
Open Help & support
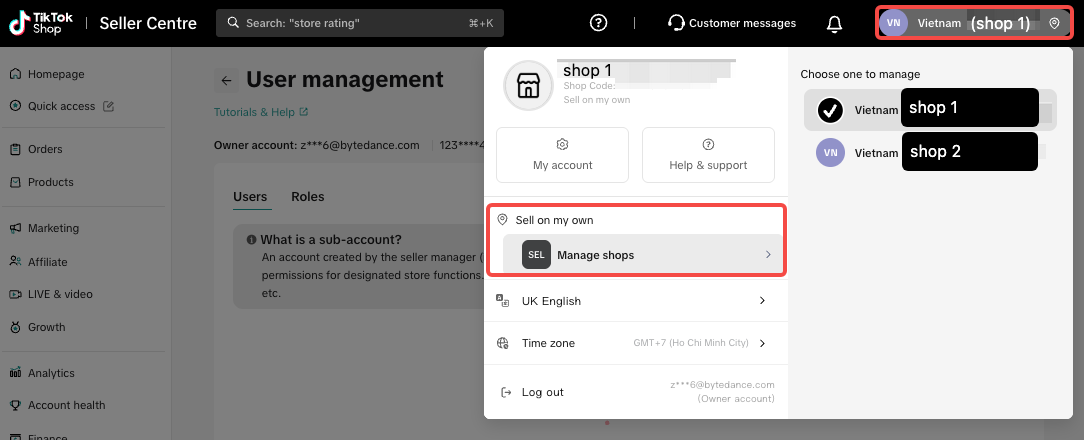[x=708, y=155]
